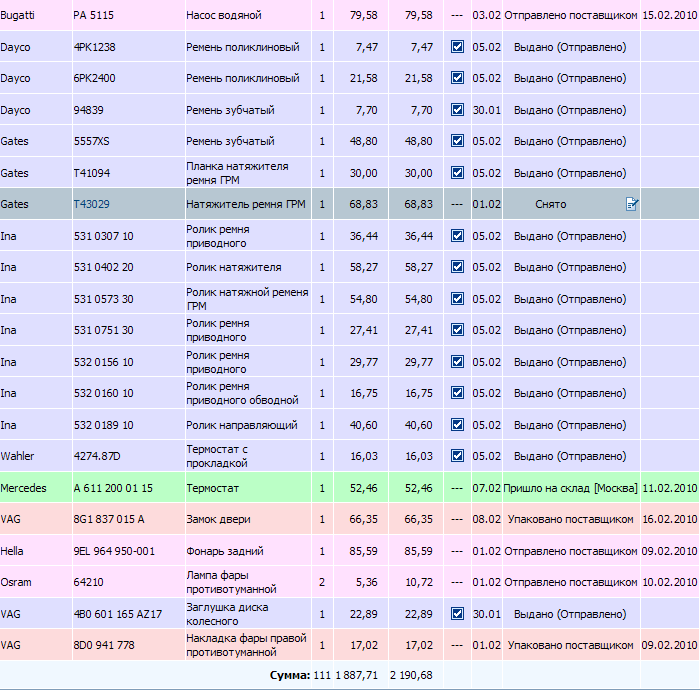The height and width of the screenshot is (690, 700).
Task: Select part number 8D0 941 778
Action: click(x=104, y=645)
